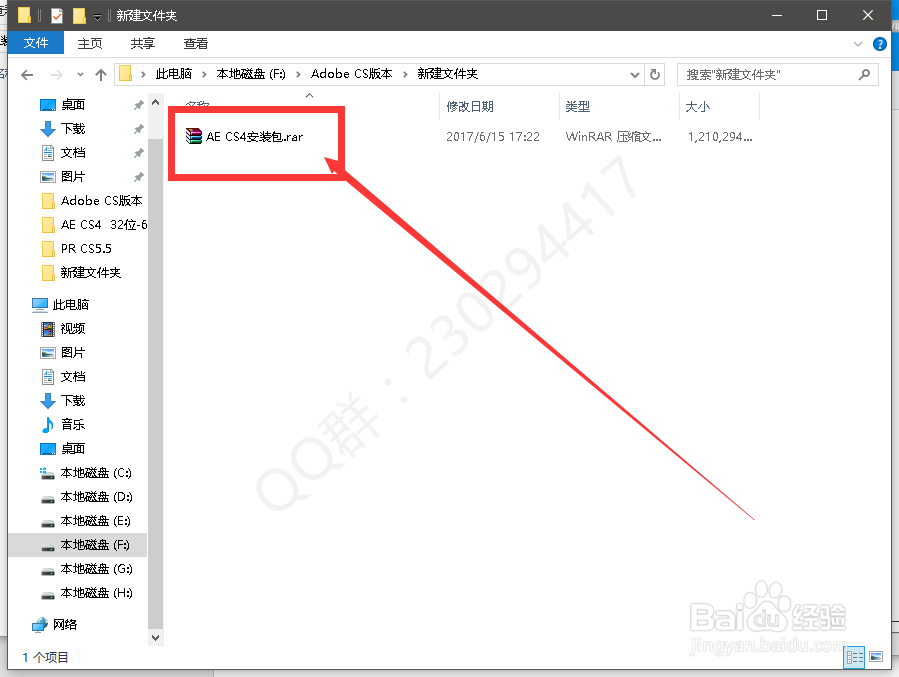Click the 文档 icon under 此电脑

pos(48,377)
